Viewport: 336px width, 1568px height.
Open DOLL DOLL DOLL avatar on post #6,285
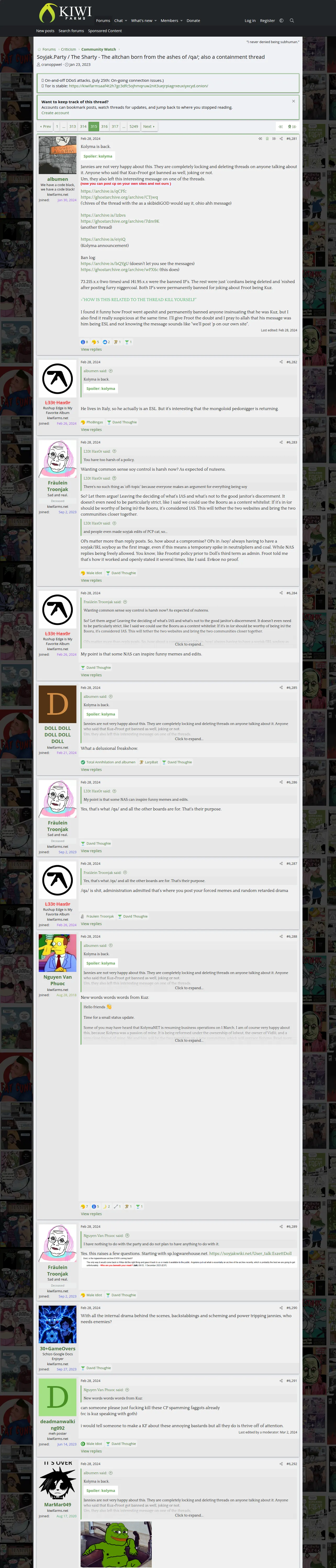point(57,704)
